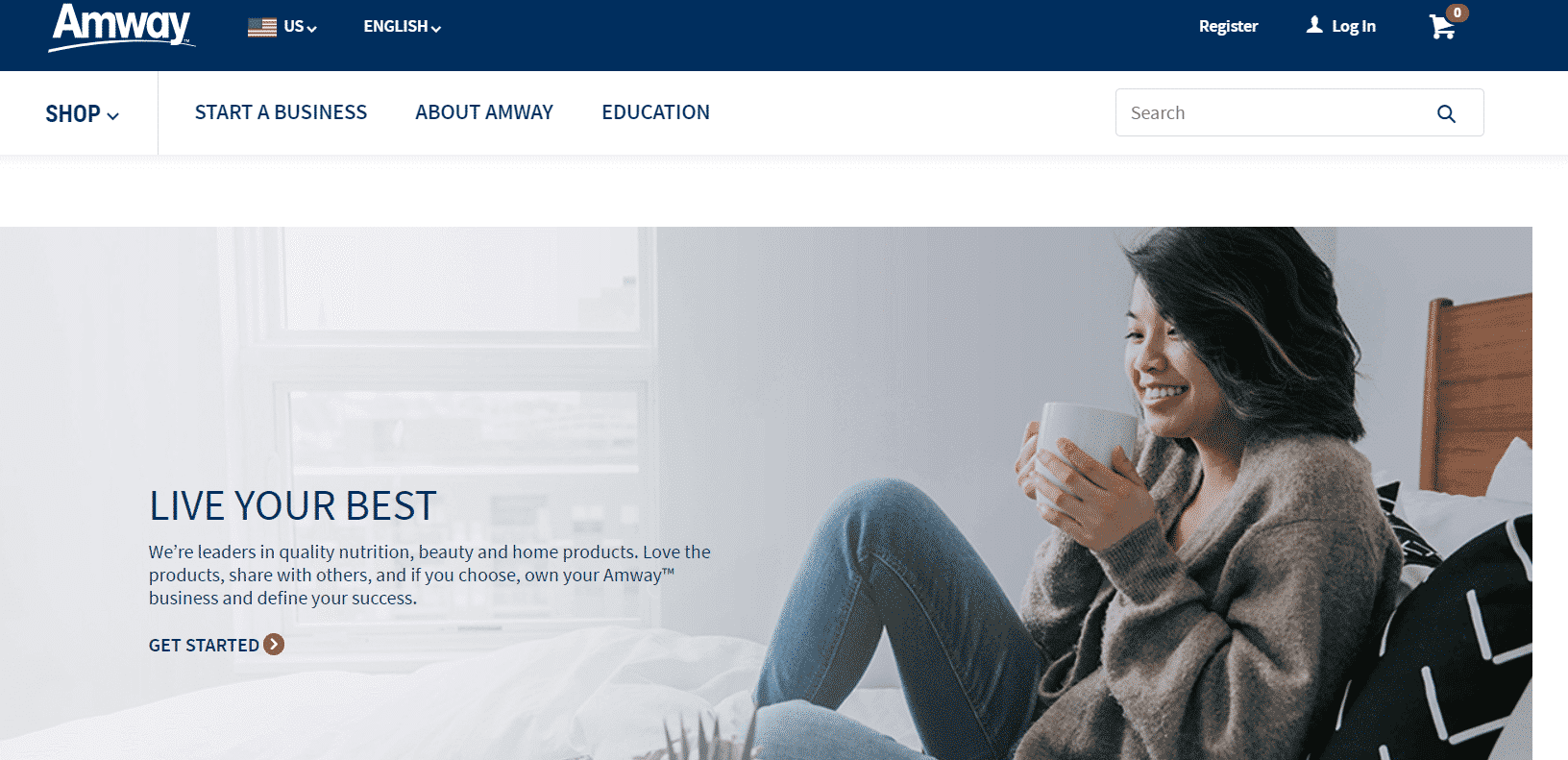Open START A BUSINESS menu item
Image resolution: width=1568 pixels, height=760 pixels.
click(x=281, y=112)
